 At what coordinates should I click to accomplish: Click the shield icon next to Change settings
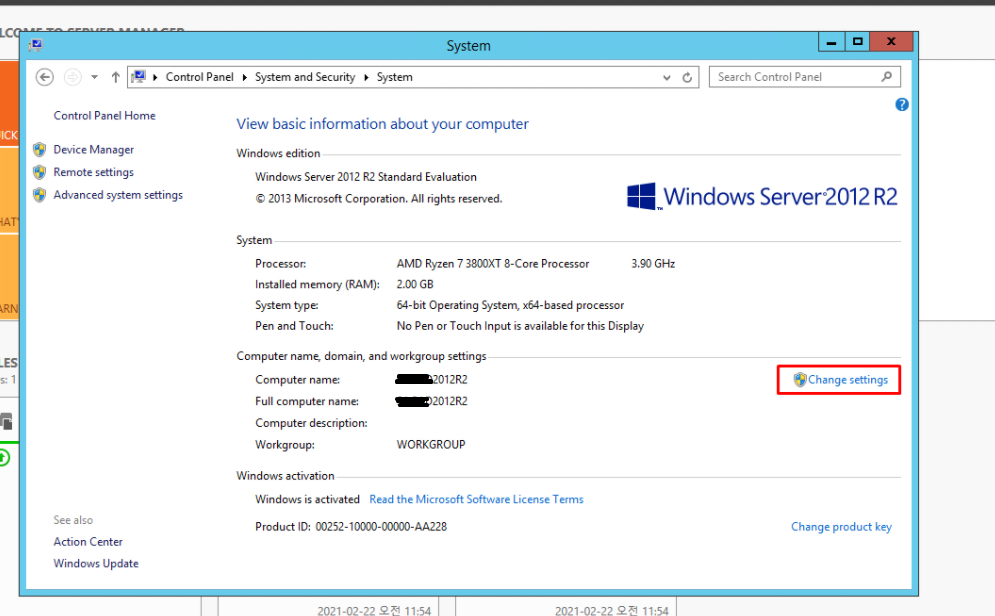(800, 380)
